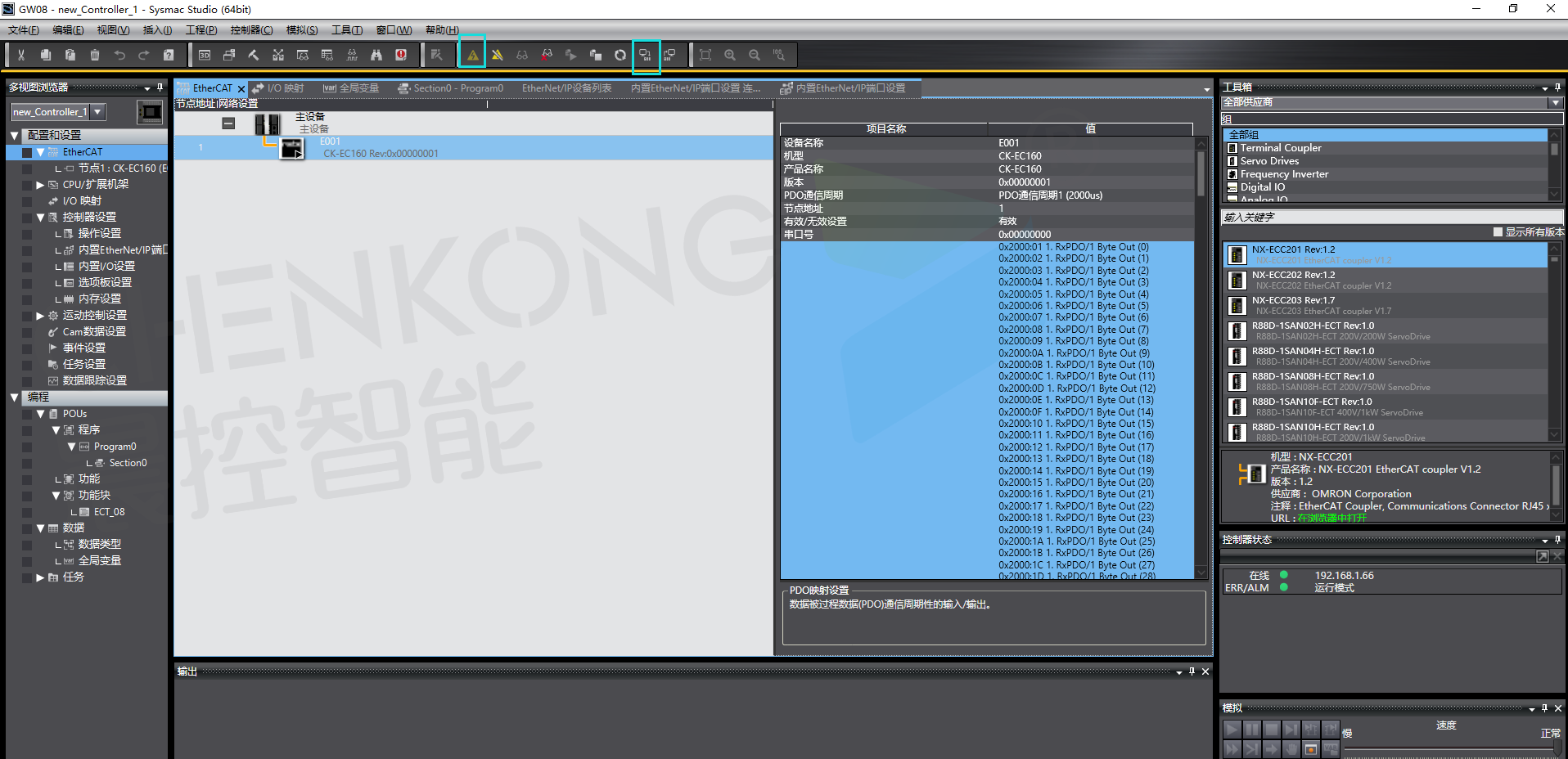Screen dimensions: 1568x759
Task: Enable the 显示所有版本 checkbox
Action: pyautogui.click(x=1498, y=232)
